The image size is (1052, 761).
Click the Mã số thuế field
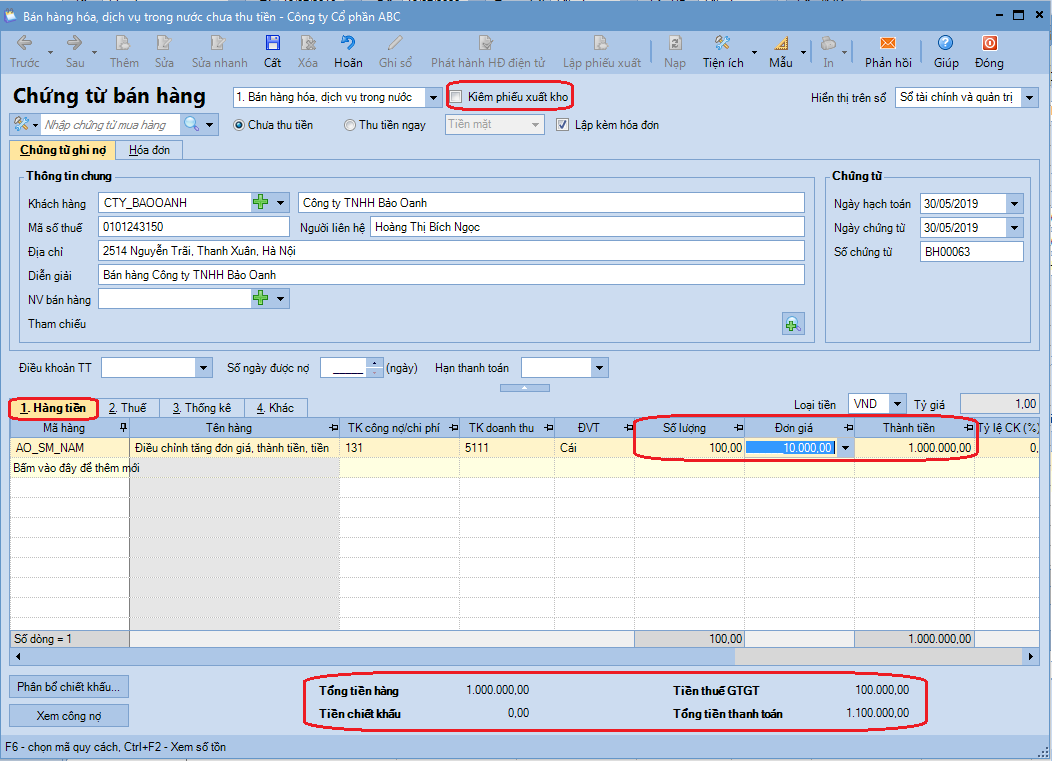coord(193,227)
